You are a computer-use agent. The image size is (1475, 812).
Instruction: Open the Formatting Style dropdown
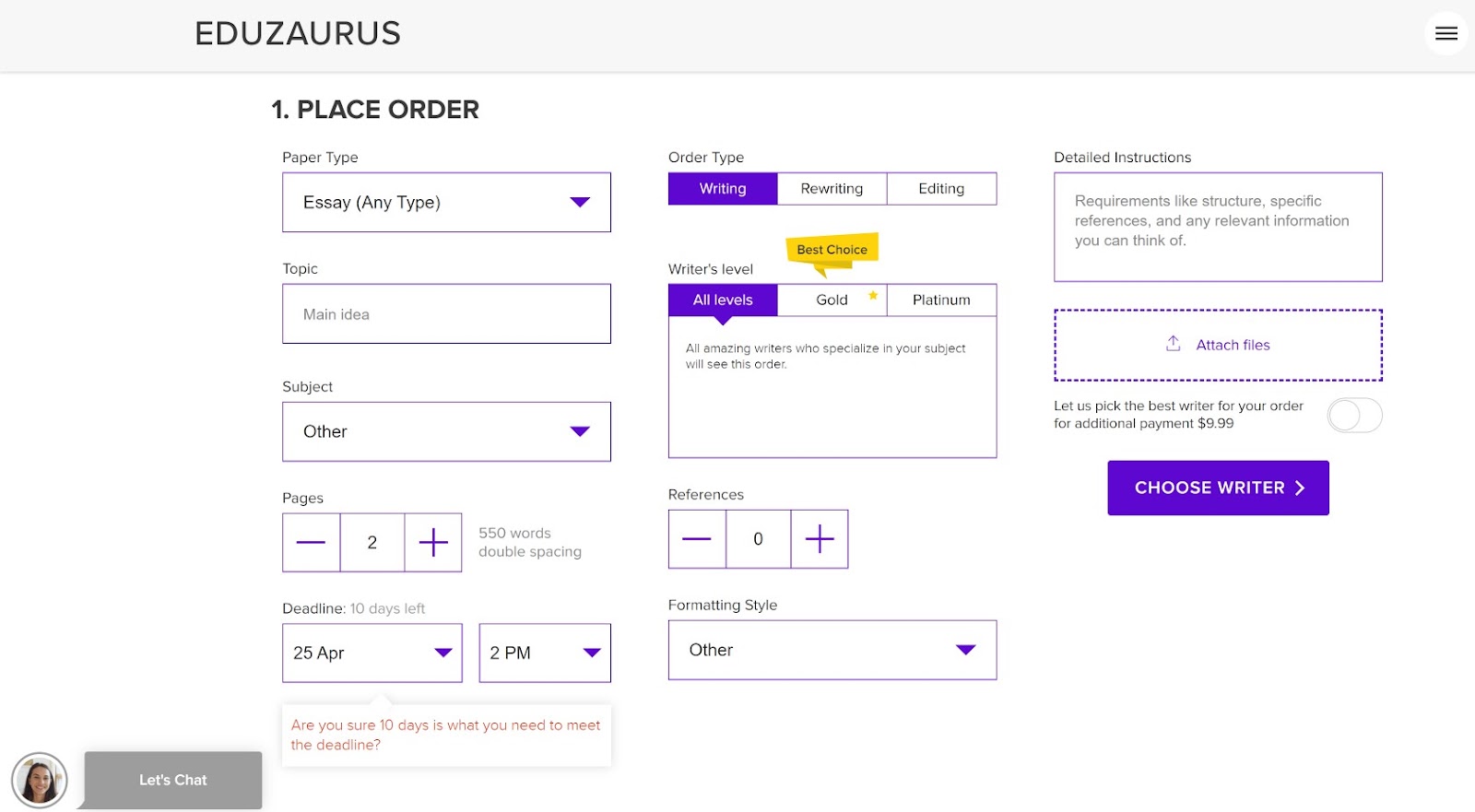(x=832, y=650)
